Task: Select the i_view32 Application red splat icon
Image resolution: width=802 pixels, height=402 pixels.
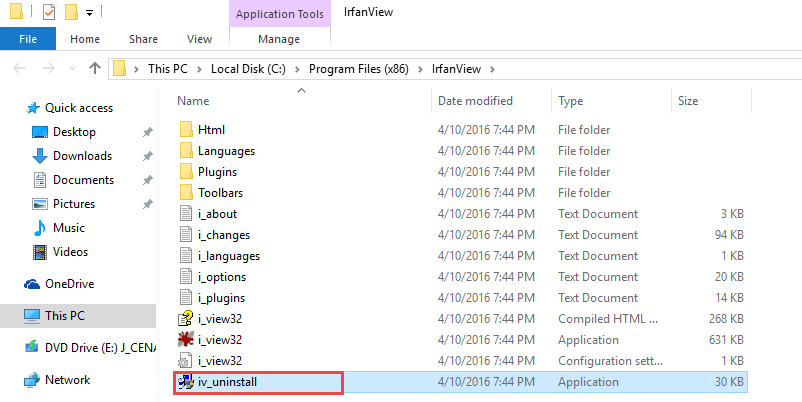Action: (186, 340)
